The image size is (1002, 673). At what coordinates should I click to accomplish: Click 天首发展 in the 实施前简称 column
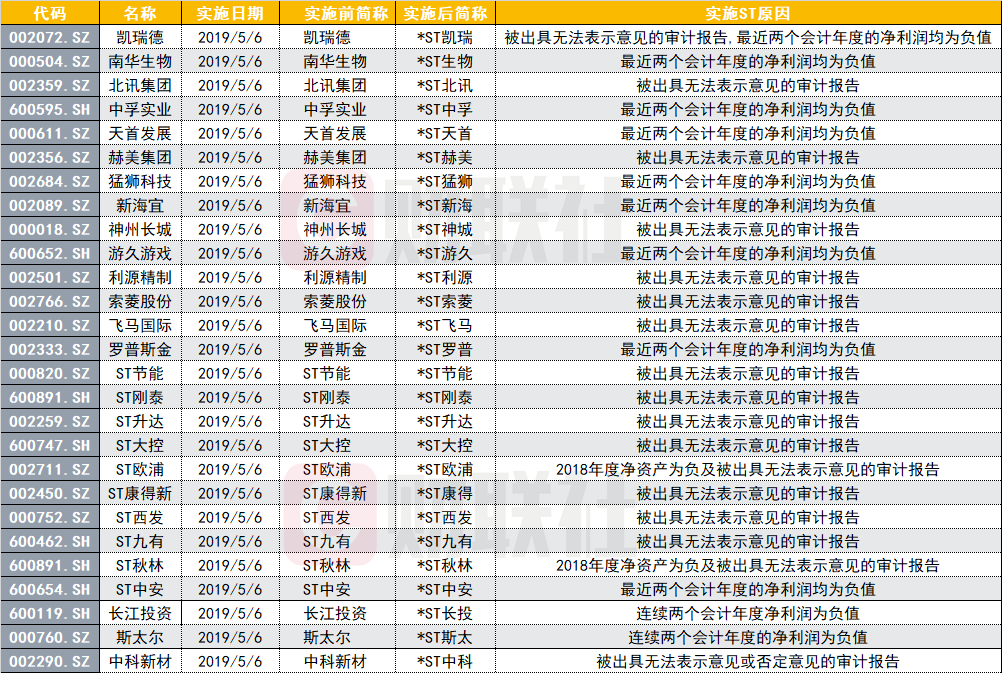pyautogui.click(x=335, y=134)
